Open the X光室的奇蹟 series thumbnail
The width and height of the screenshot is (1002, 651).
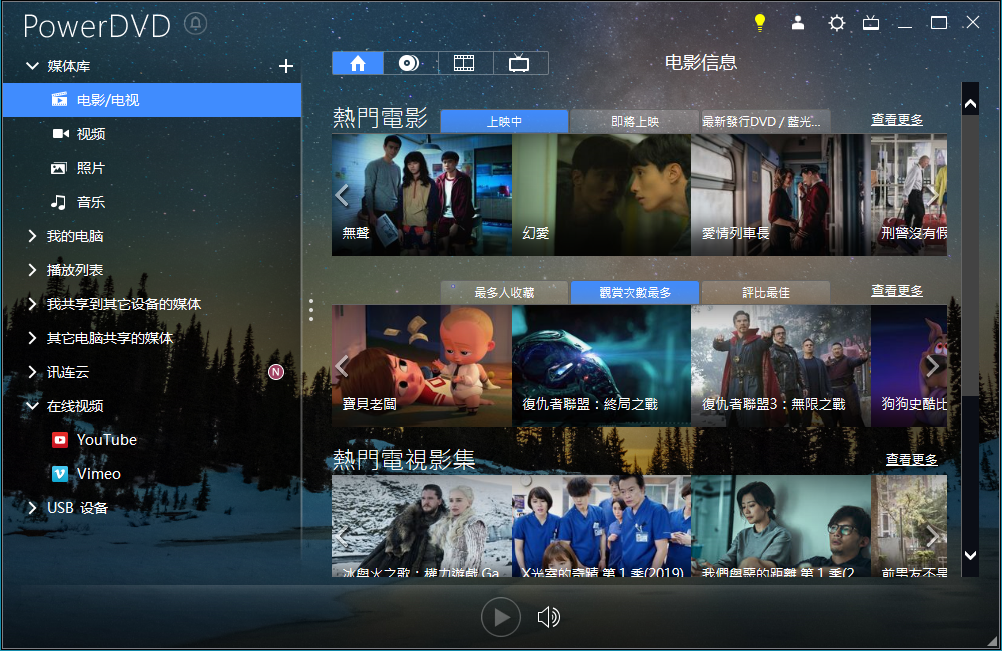pyautogui.click(x=601, y=526)
